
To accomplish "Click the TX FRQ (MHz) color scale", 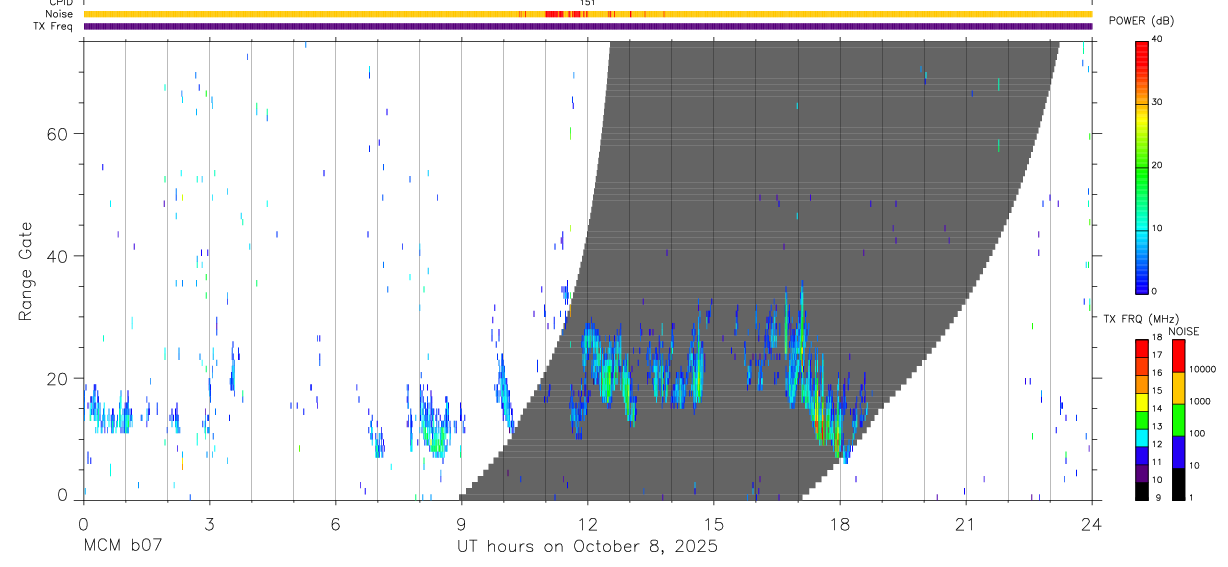I will coord(1141,419).
